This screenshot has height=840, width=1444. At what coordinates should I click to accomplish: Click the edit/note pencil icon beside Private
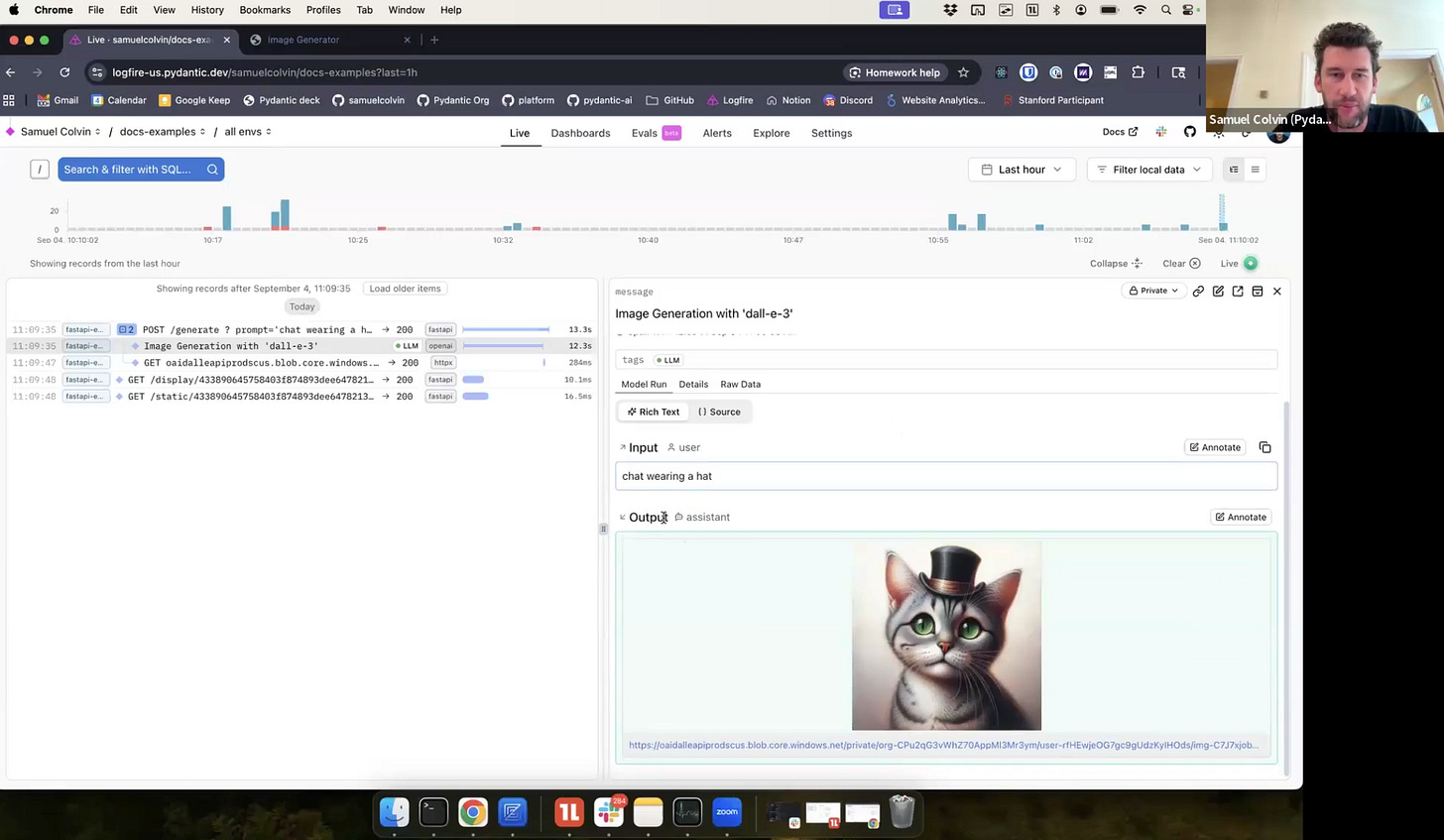coord(1218,291)
